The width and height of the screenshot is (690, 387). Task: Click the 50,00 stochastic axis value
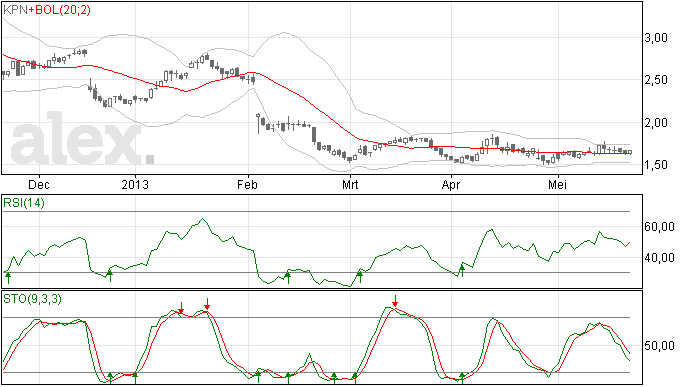pos(659,346)
